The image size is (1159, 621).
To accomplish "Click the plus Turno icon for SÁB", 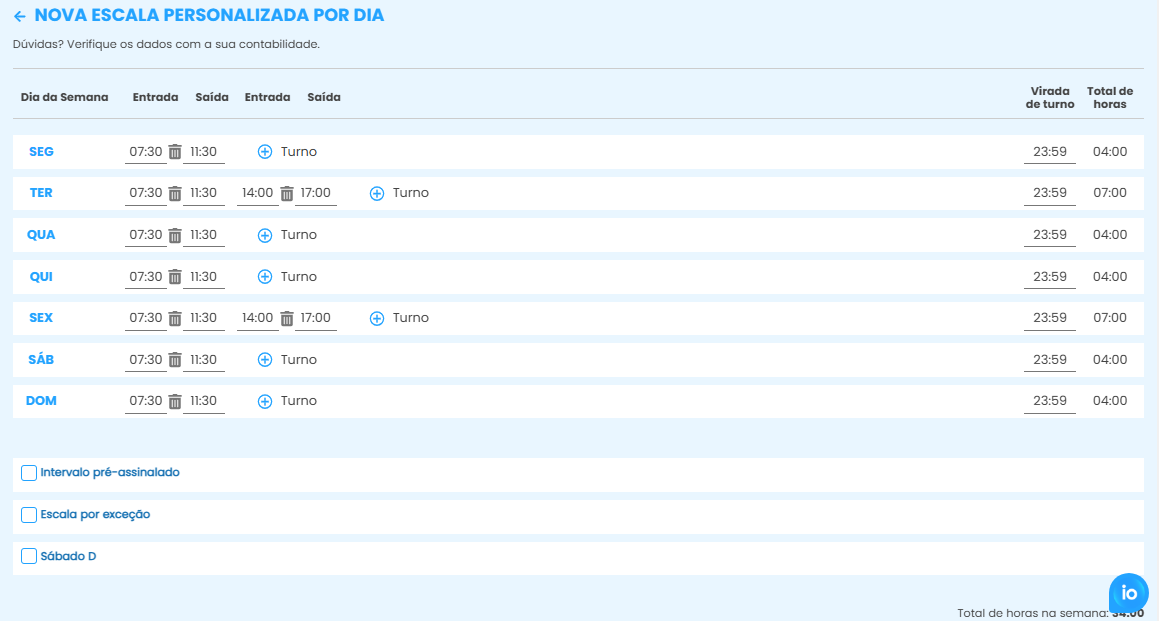I will [x=265, y=360].
